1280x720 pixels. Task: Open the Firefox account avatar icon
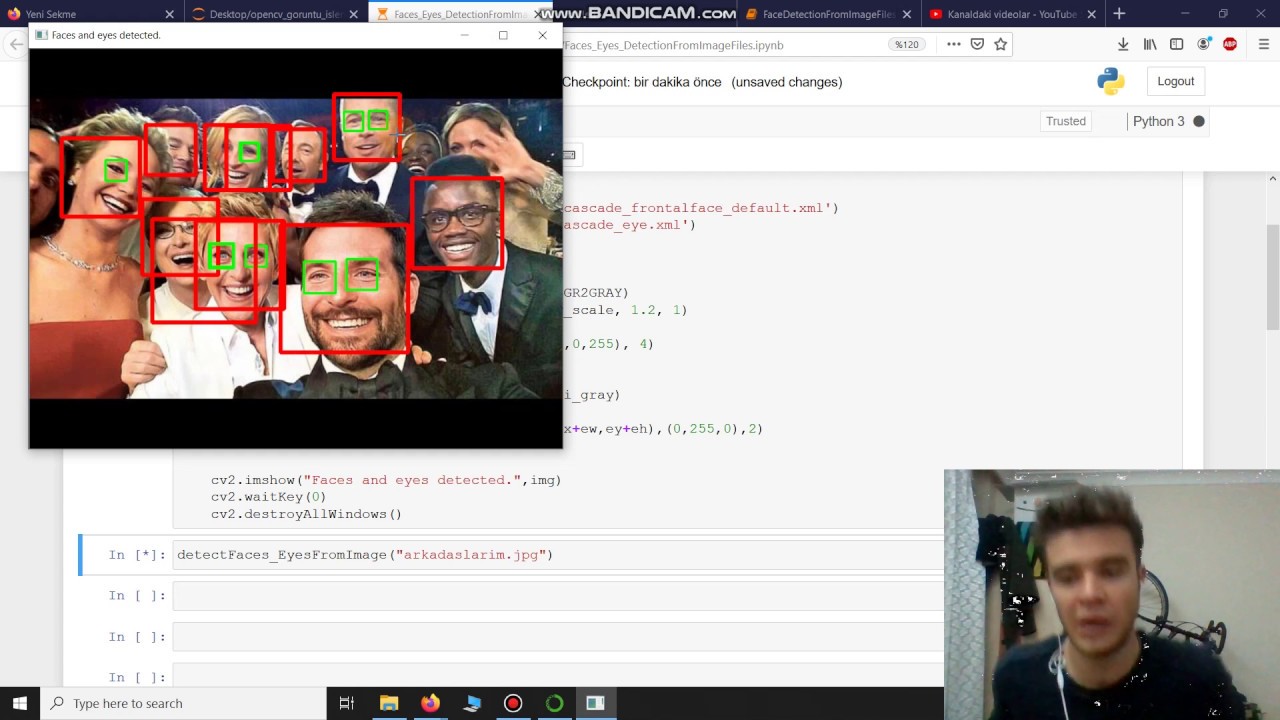pos(1204,44)
